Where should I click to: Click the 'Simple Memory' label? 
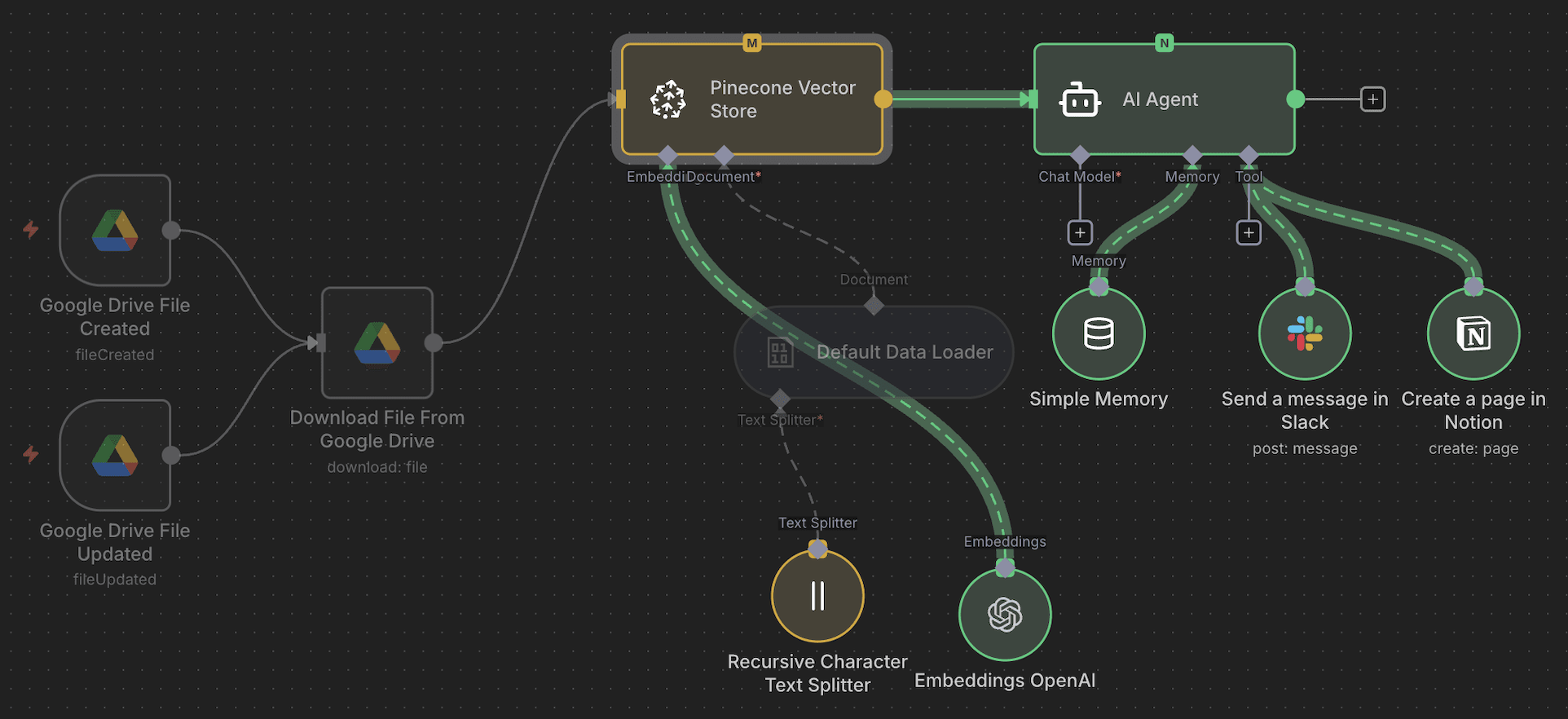tap(1099, 399)
